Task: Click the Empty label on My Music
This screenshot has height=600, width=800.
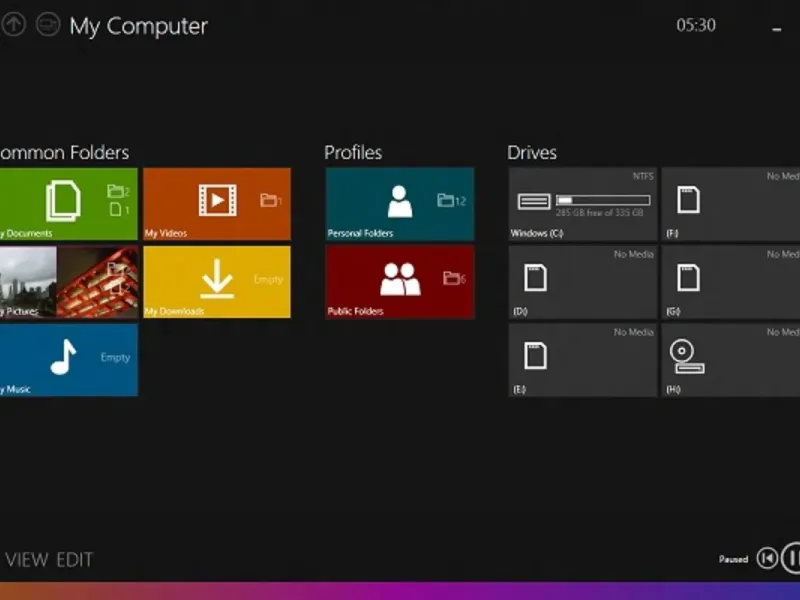Action: pos(115,357)
